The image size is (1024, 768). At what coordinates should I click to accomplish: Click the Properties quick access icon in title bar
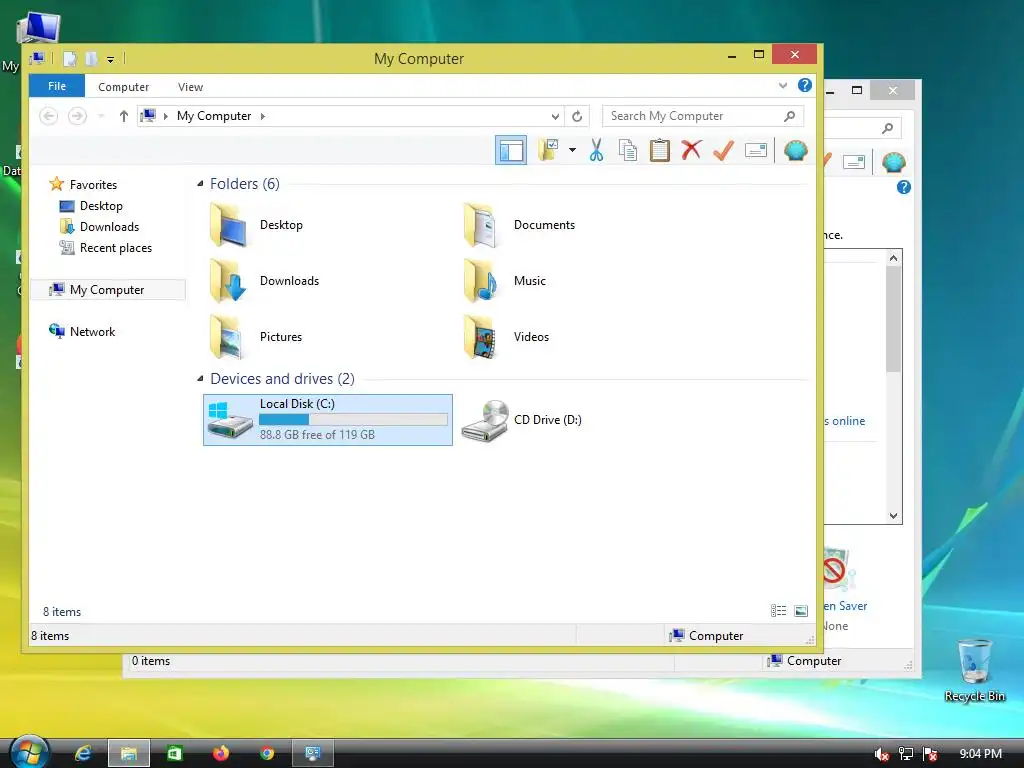pyautogui.click(x=70, y=59)
